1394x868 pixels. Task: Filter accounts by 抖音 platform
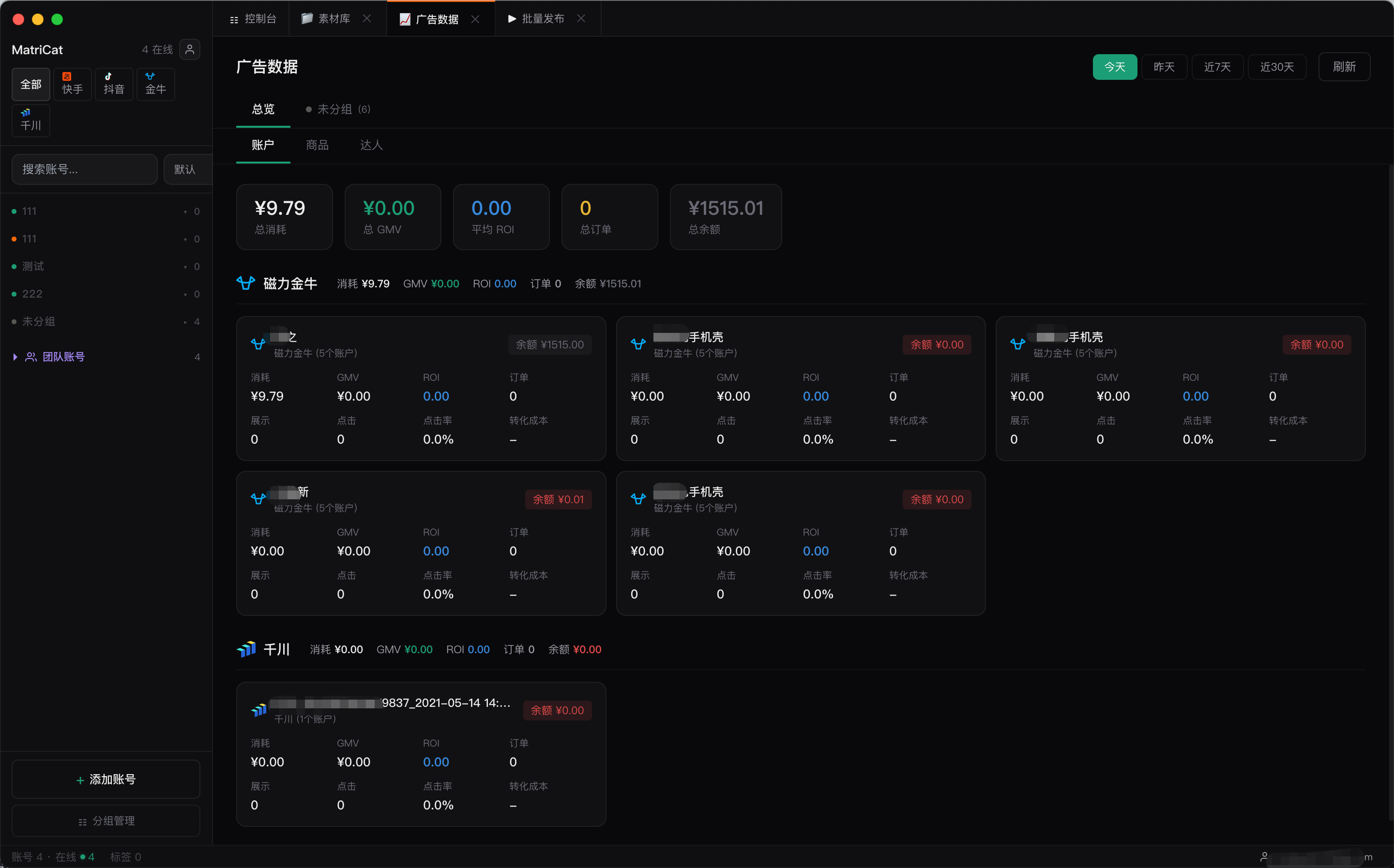tap(114, 84)
